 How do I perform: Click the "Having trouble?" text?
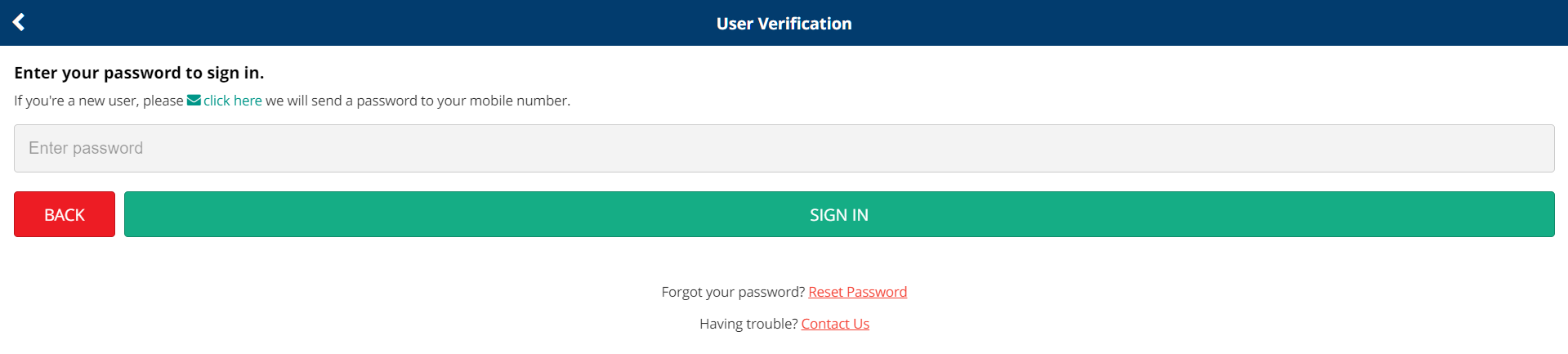pyautogui.click(x=748, y=324)
